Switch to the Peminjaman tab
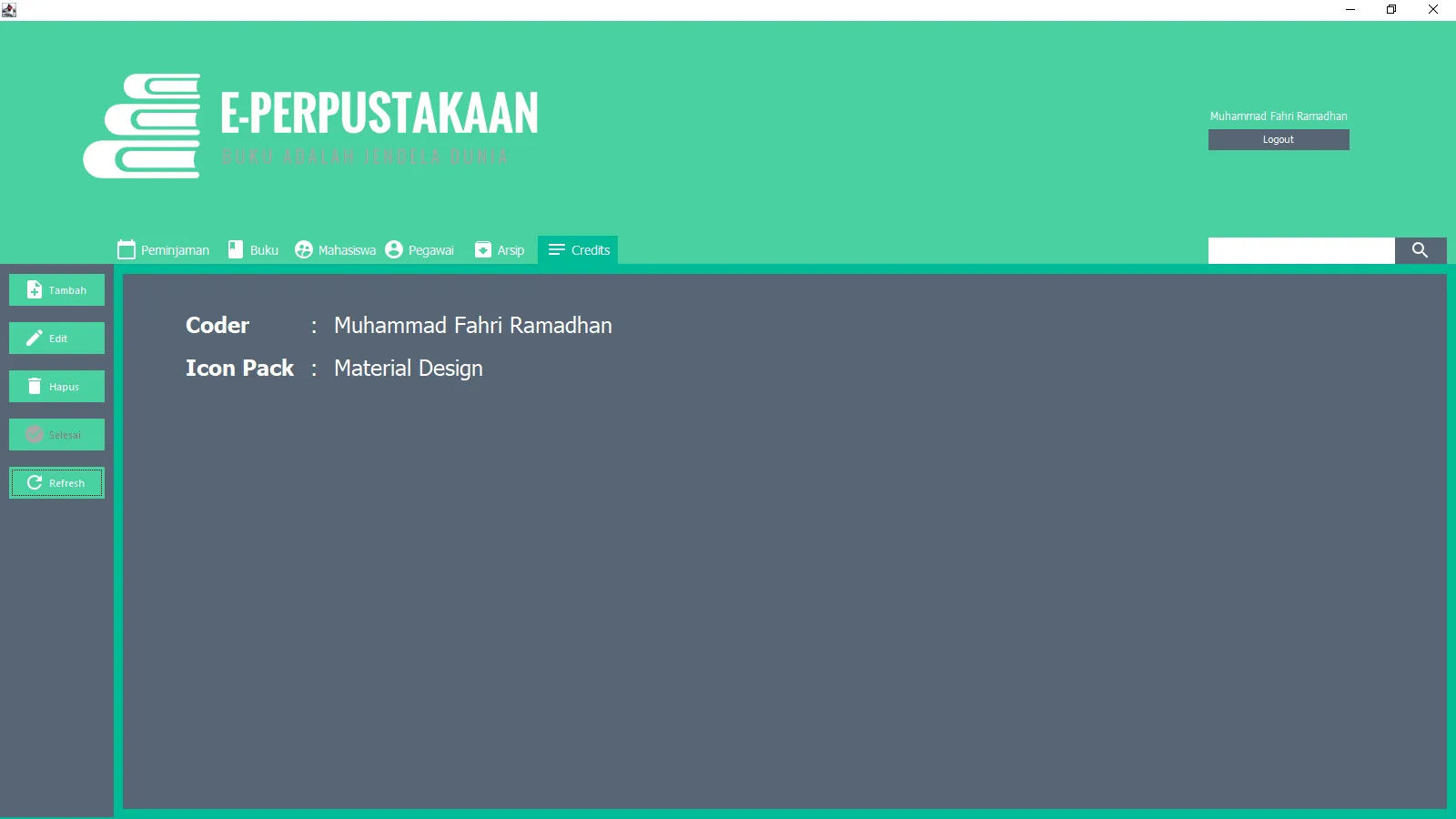Image resolution: width=1456 pixels, height=819 pixels. tap(175, 249)
